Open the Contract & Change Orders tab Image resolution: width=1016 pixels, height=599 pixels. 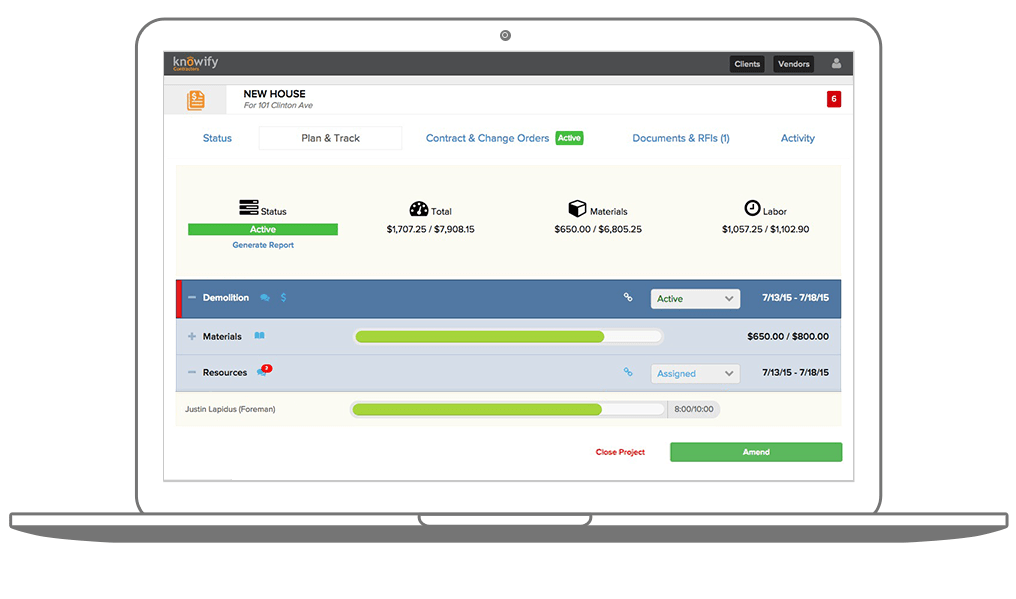(x=487, y=138)
